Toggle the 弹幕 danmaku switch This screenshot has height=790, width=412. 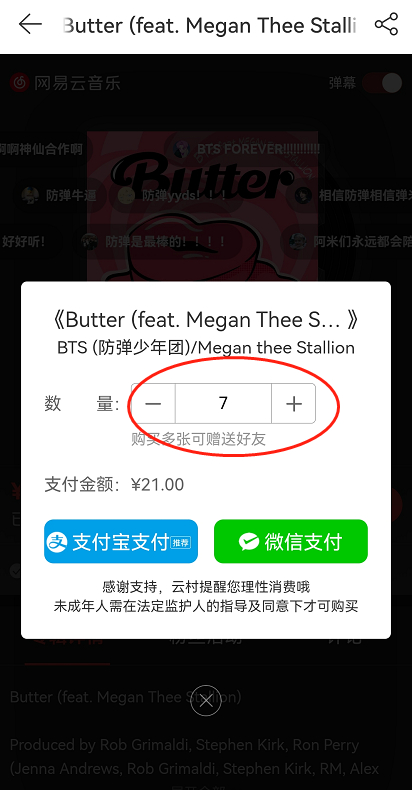[382, 83]
